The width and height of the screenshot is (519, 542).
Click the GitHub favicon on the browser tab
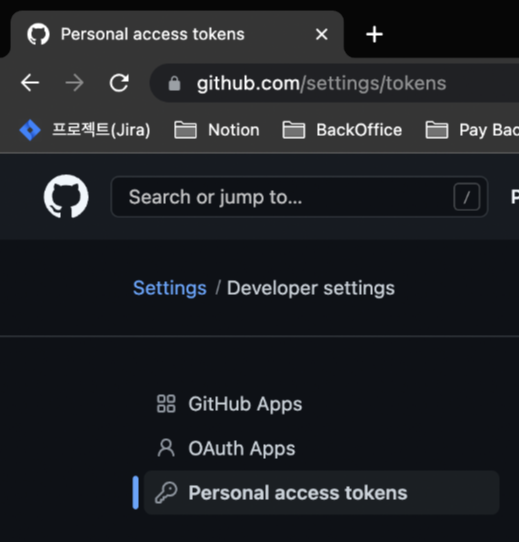click(x=38, y=34)
